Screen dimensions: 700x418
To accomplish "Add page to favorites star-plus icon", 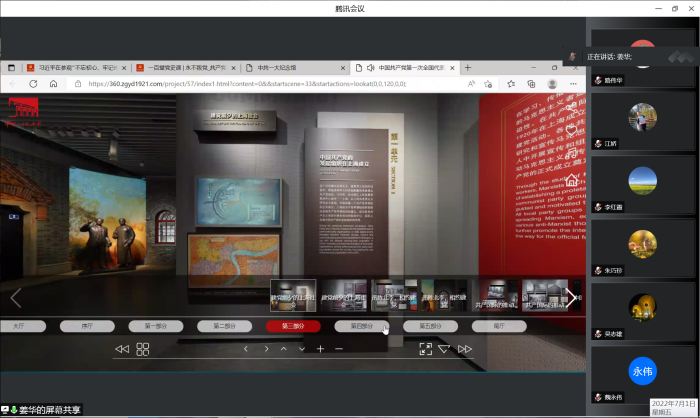I will pos(488,84).
